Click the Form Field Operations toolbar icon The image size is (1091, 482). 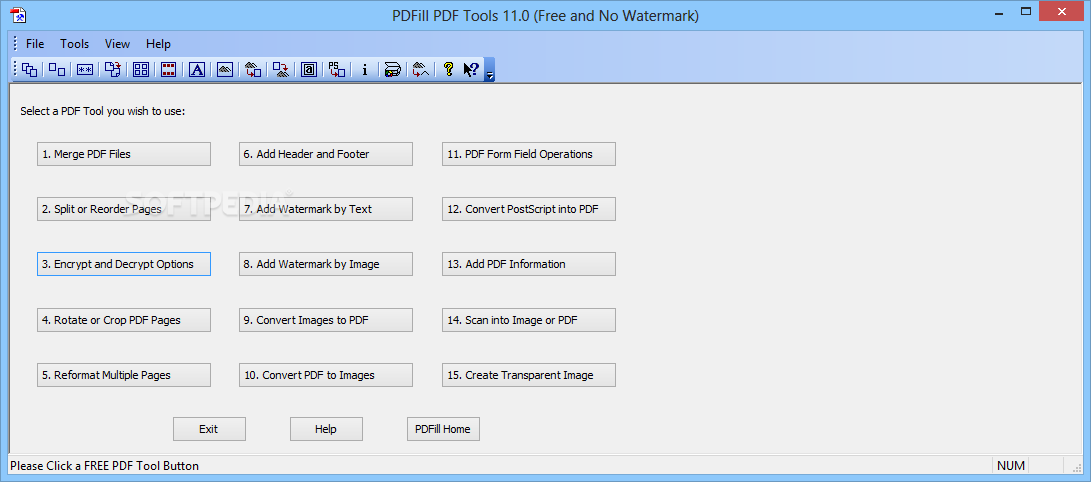pos(309,70)
